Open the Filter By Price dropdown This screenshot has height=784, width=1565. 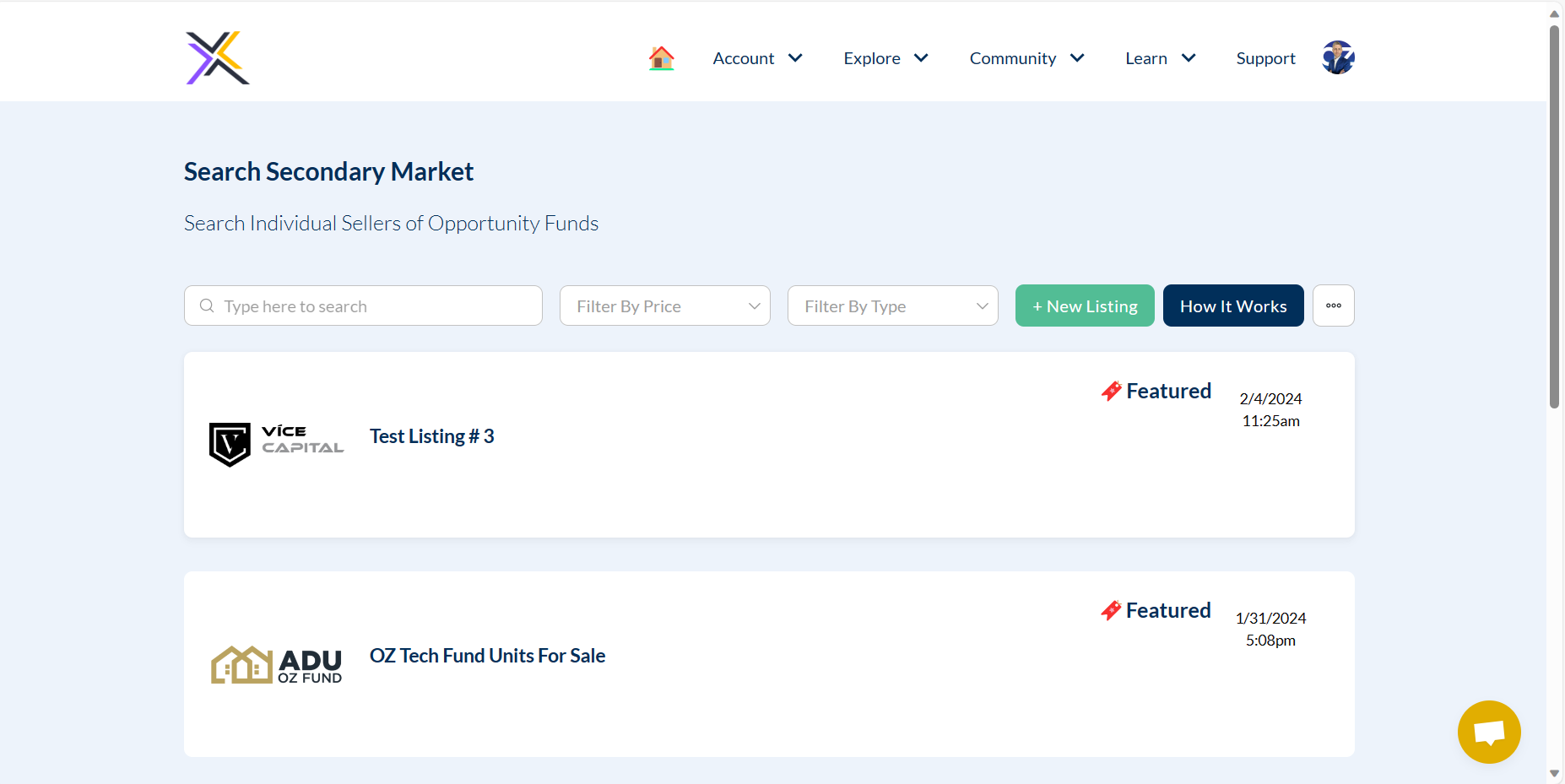[x=664, y=305]
